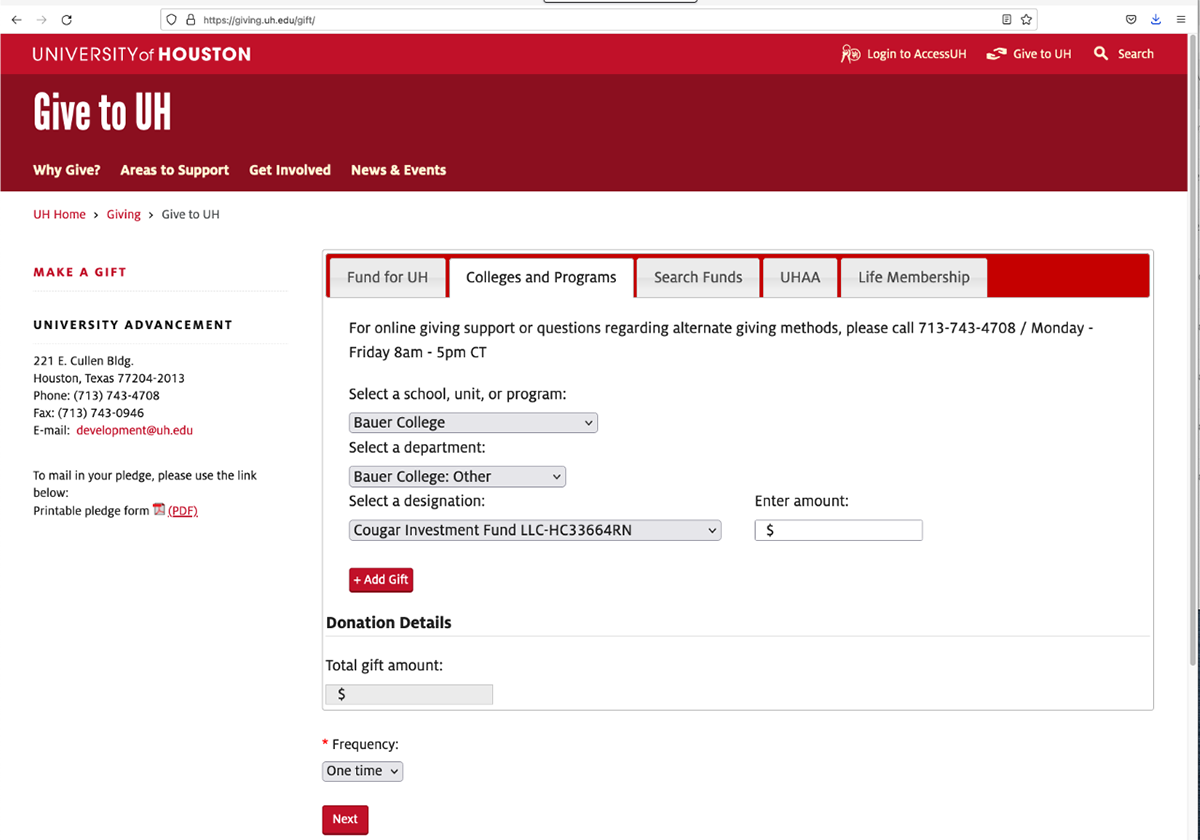Image resolution: width=1200 pixels, height=840 pixels.
Task: Click the Next button
Action: 345,819
